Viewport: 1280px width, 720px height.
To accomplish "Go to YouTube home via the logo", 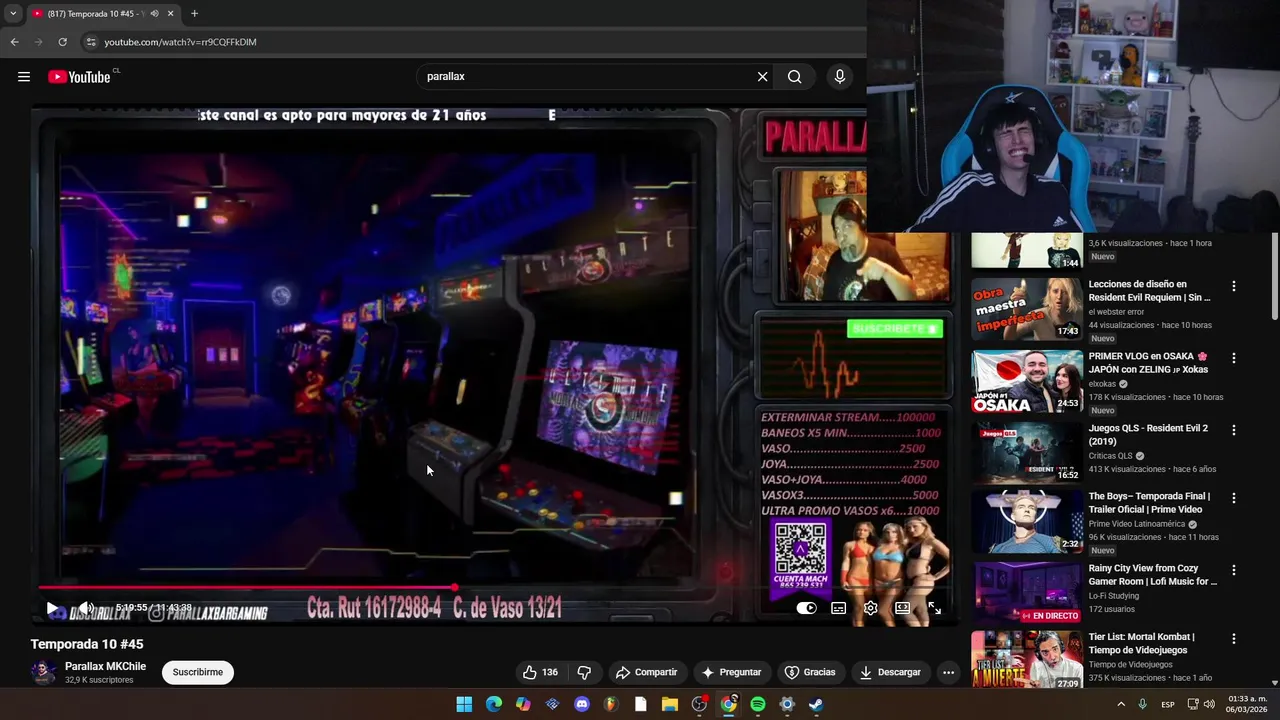I will 79,77.
